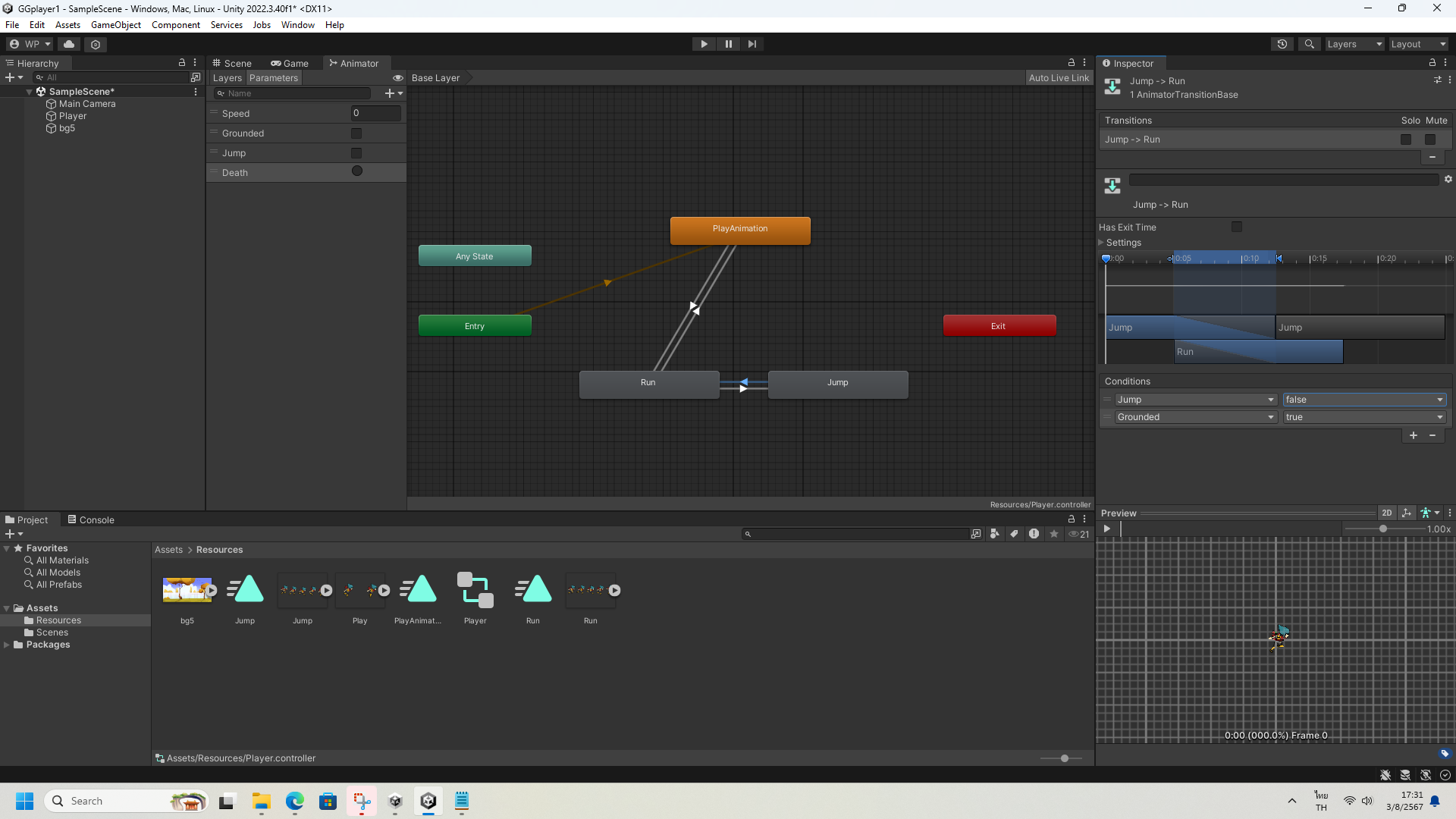This screenshot has width=1456, height=819.
Task: Click the Step frame button
Action: coord(752,44)
